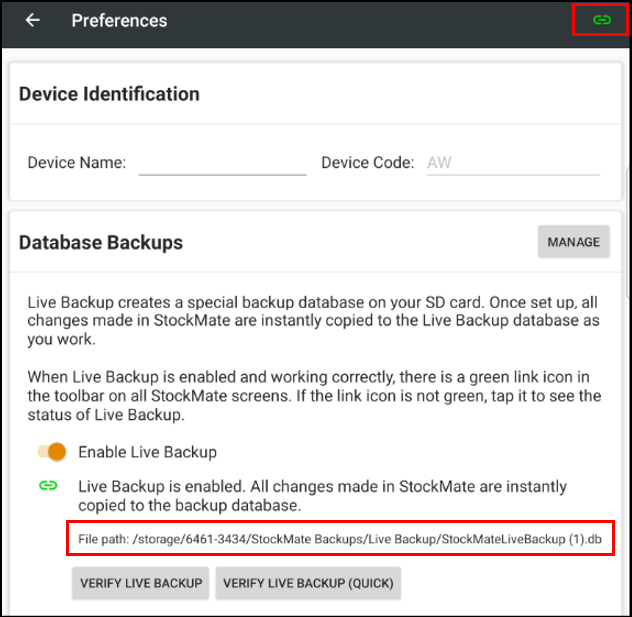The width and height of the screenshot is (632, 617).
Task: Tap the green Live Backup link icon in toolbar
Action: (x=601, y=20)
